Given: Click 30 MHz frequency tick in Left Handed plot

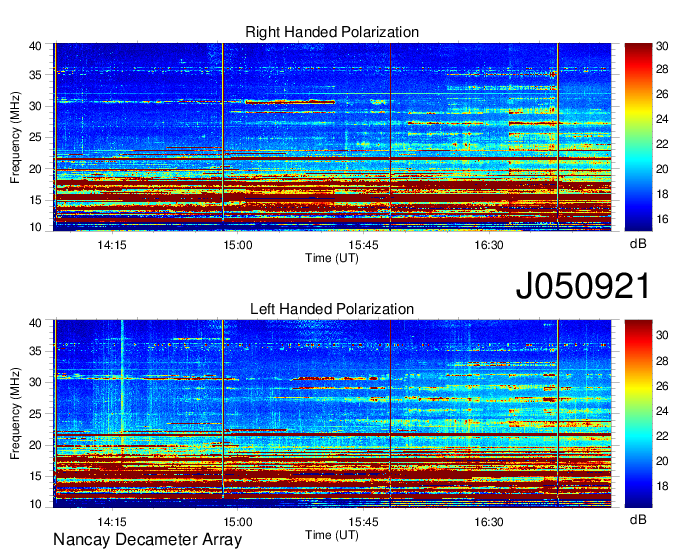Looking at the screenshot, I should [35, 382].
